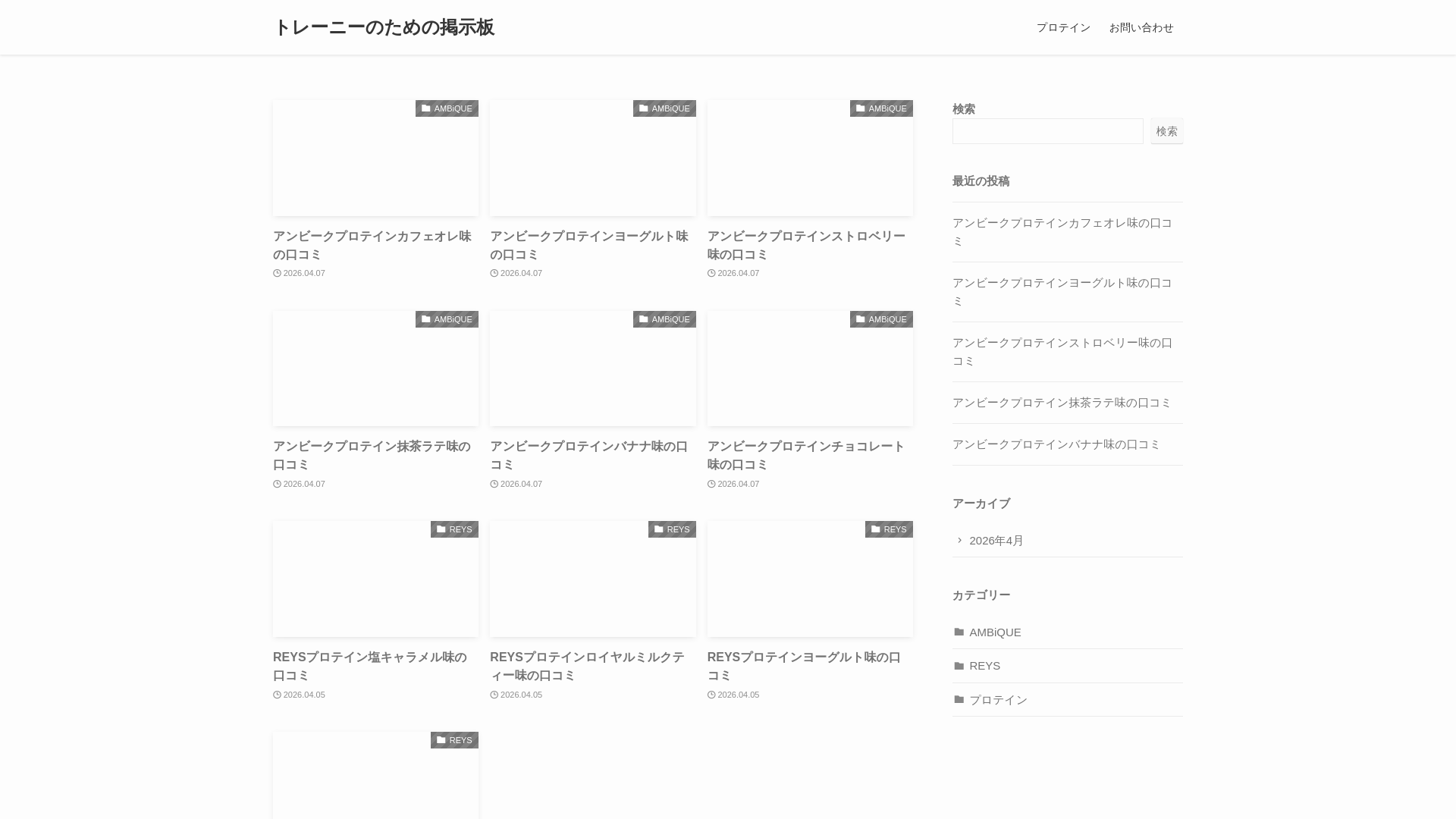Open the プロテイン header menu item
This screenshot has width=1456, height=819.
click(x=1063, y=27)
